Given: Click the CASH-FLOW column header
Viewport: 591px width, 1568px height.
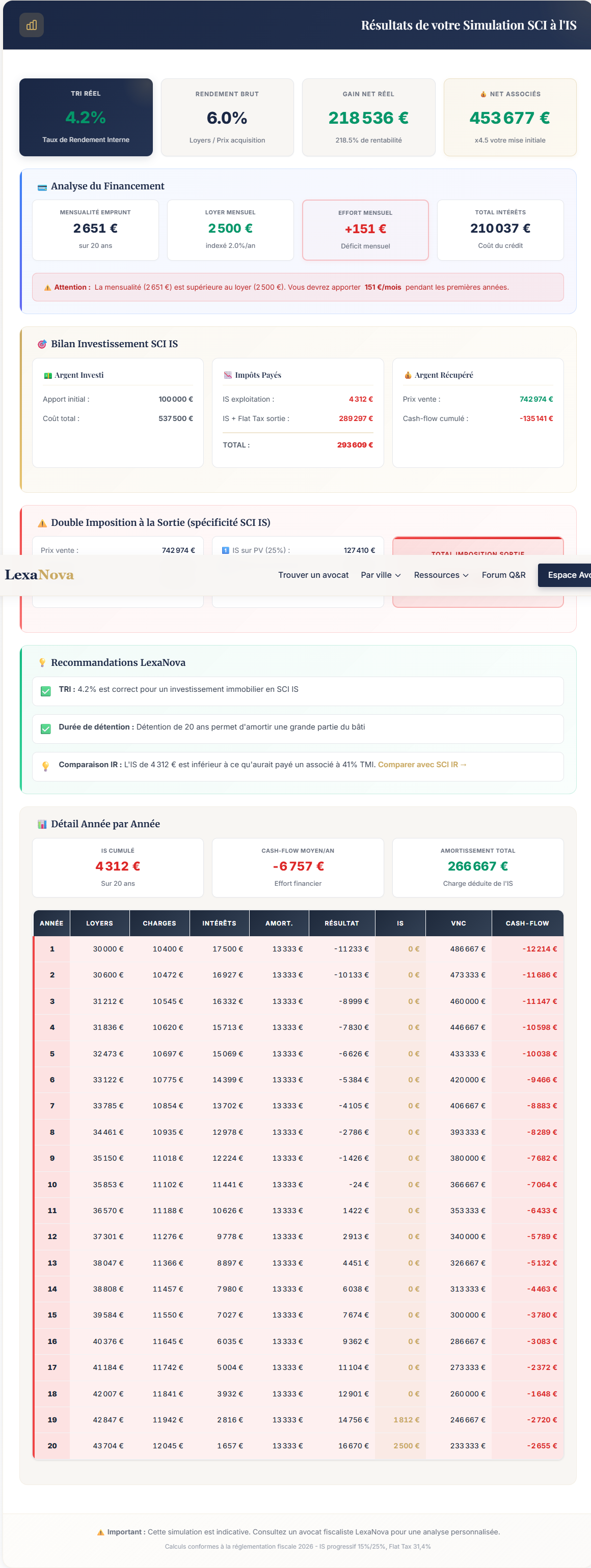Looking at the screenshot, I should [x=527, y=923].
